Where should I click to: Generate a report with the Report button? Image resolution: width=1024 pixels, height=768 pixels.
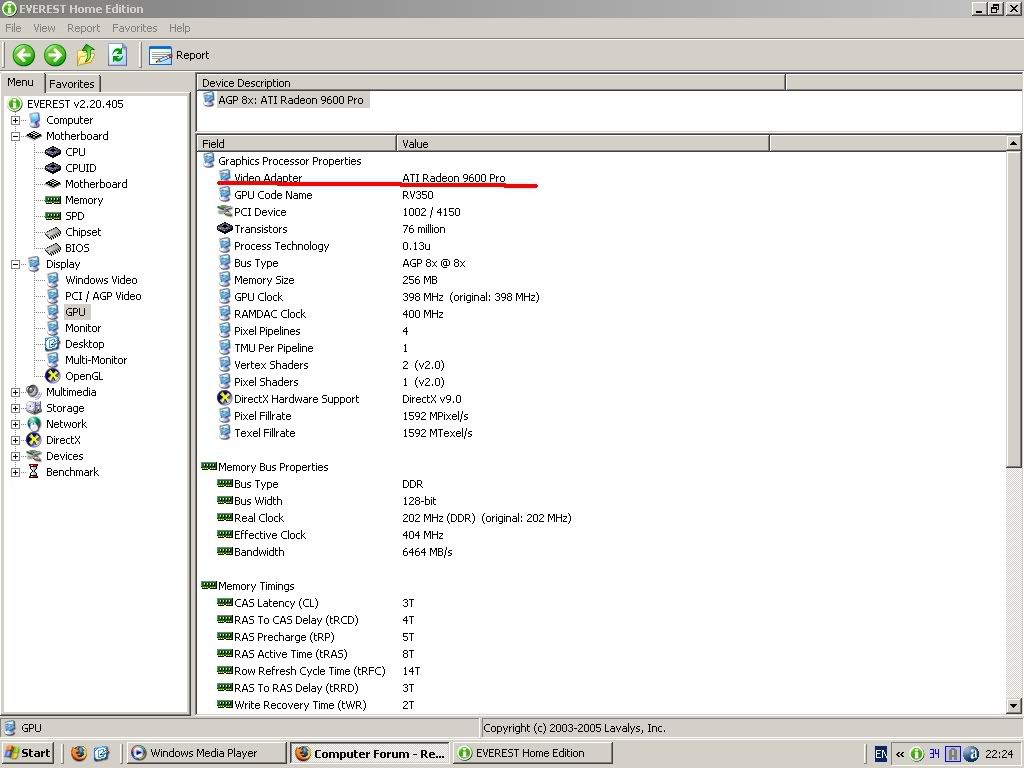click(x=180, y=55)
